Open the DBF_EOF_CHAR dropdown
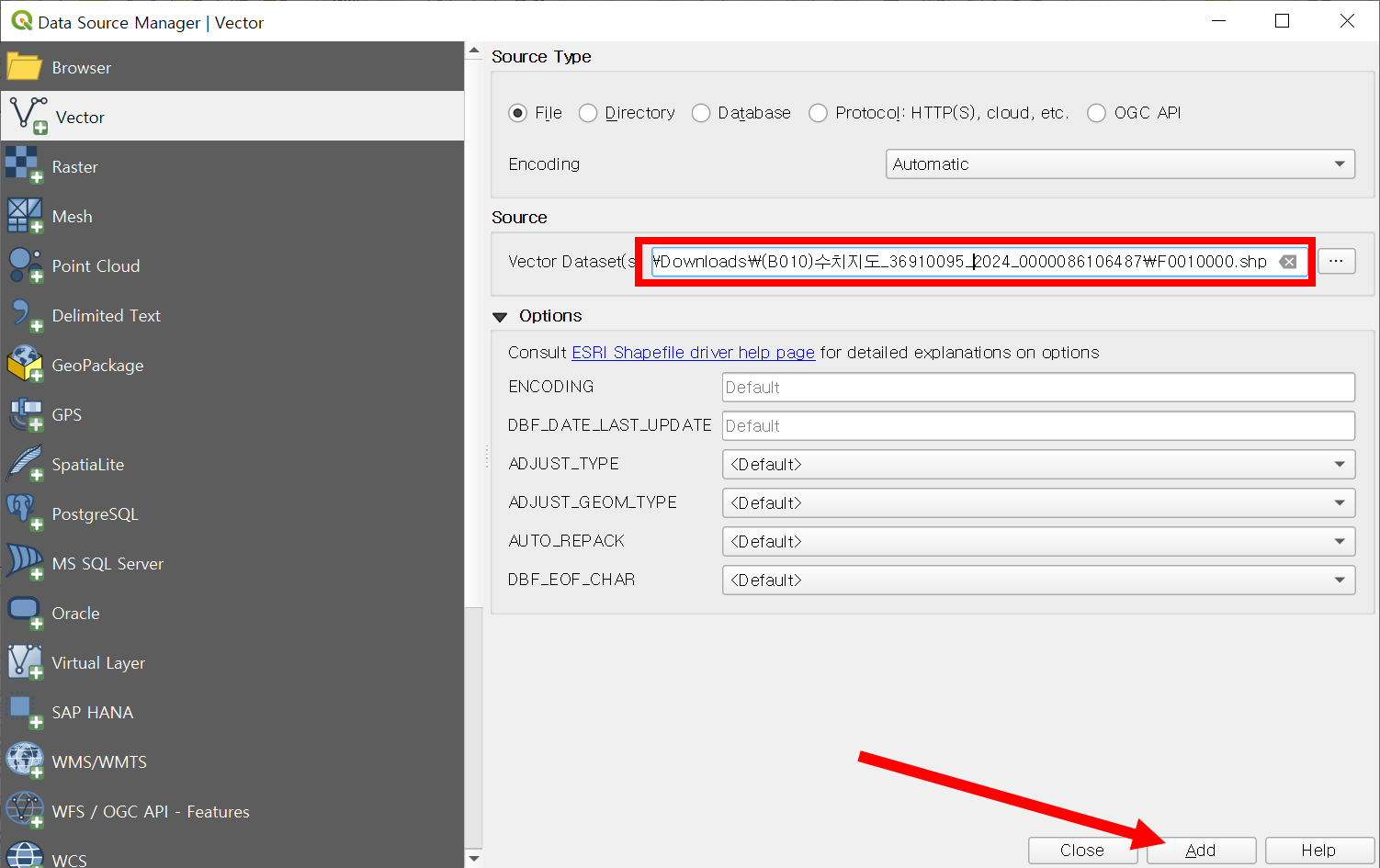Screen dimensions: 1380x868 point(1038,580)
